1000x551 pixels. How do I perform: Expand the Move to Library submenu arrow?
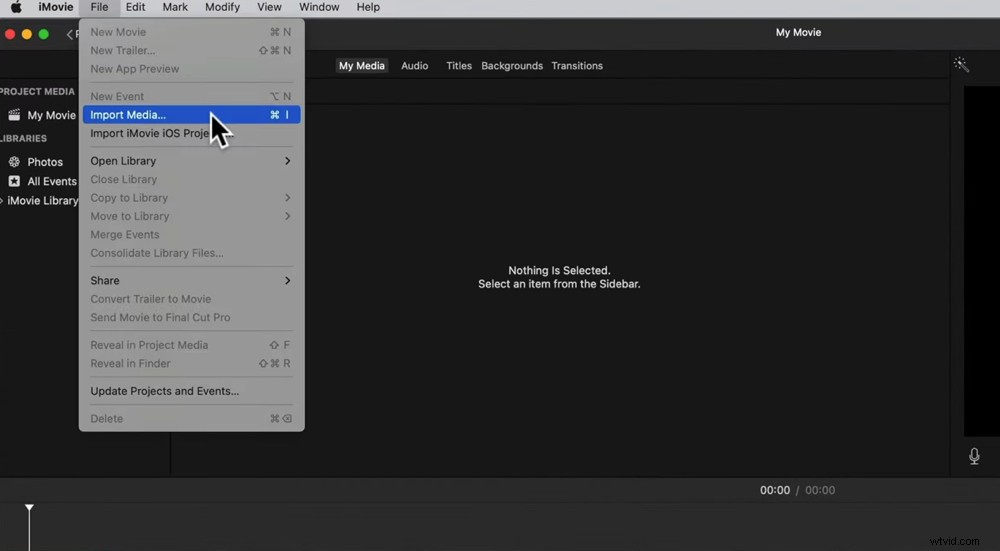[288, 216]
